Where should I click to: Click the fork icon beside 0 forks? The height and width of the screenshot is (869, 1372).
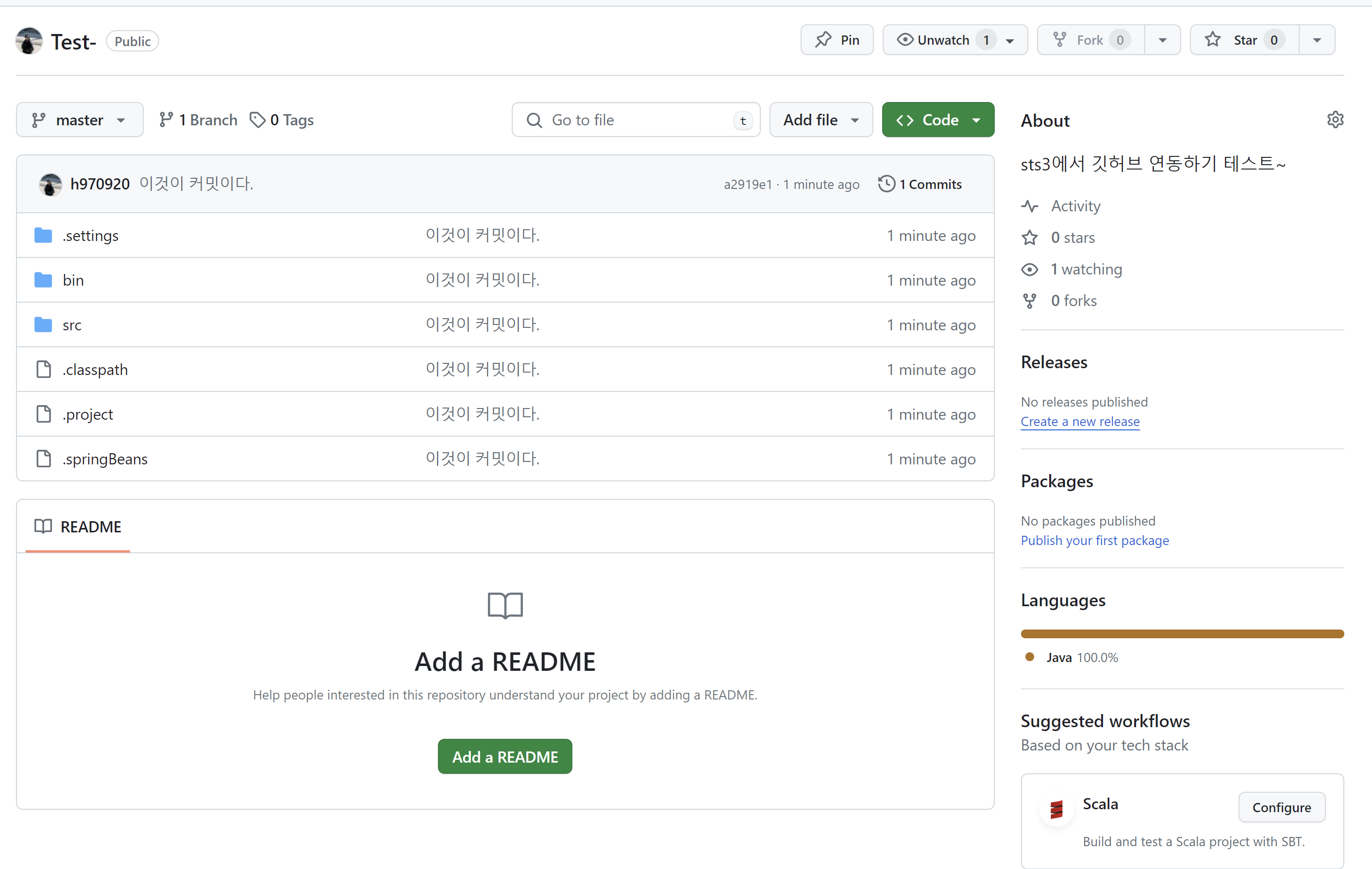(1030, 301)
